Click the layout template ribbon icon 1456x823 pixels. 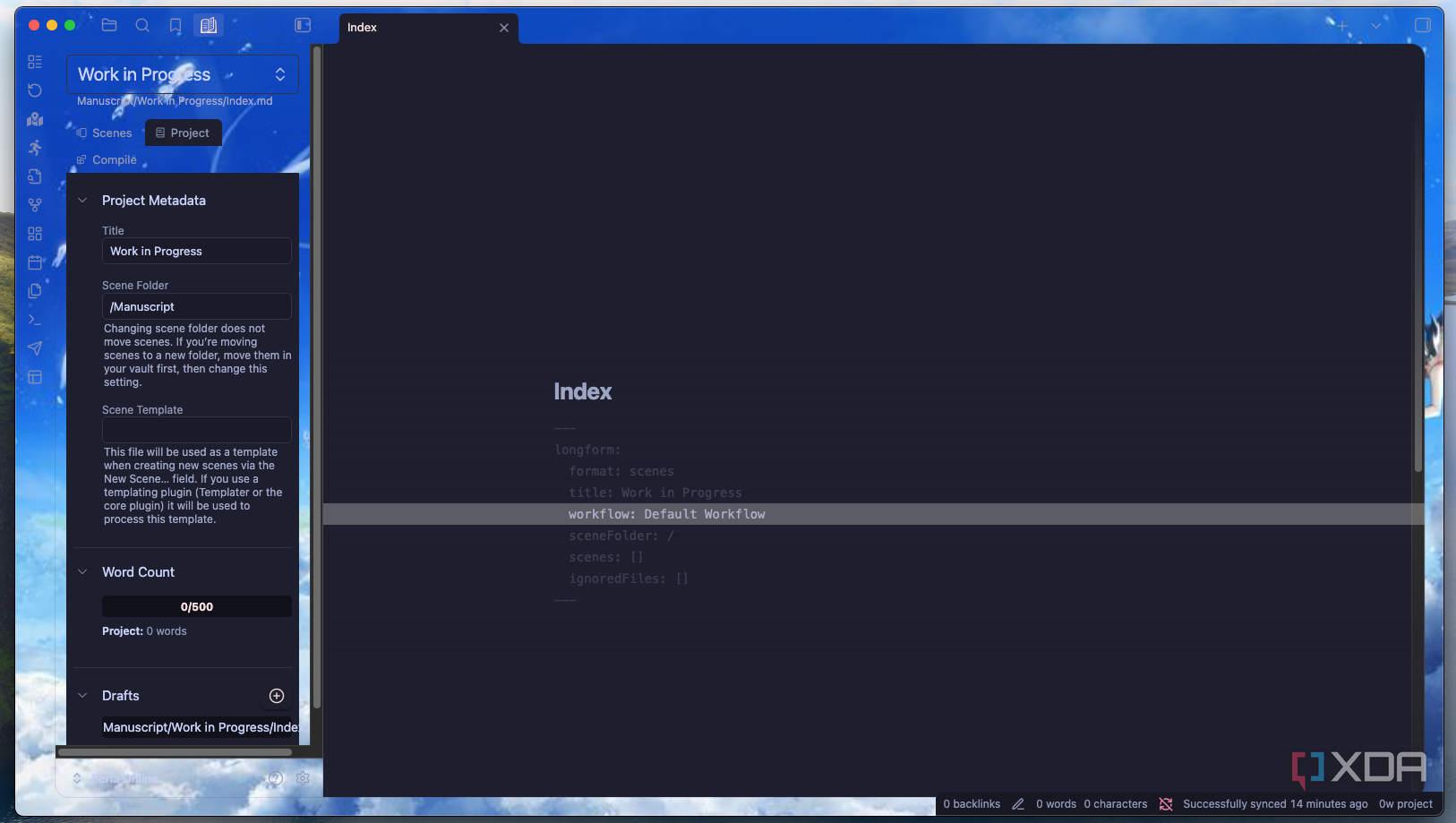[x=35, y=377]
